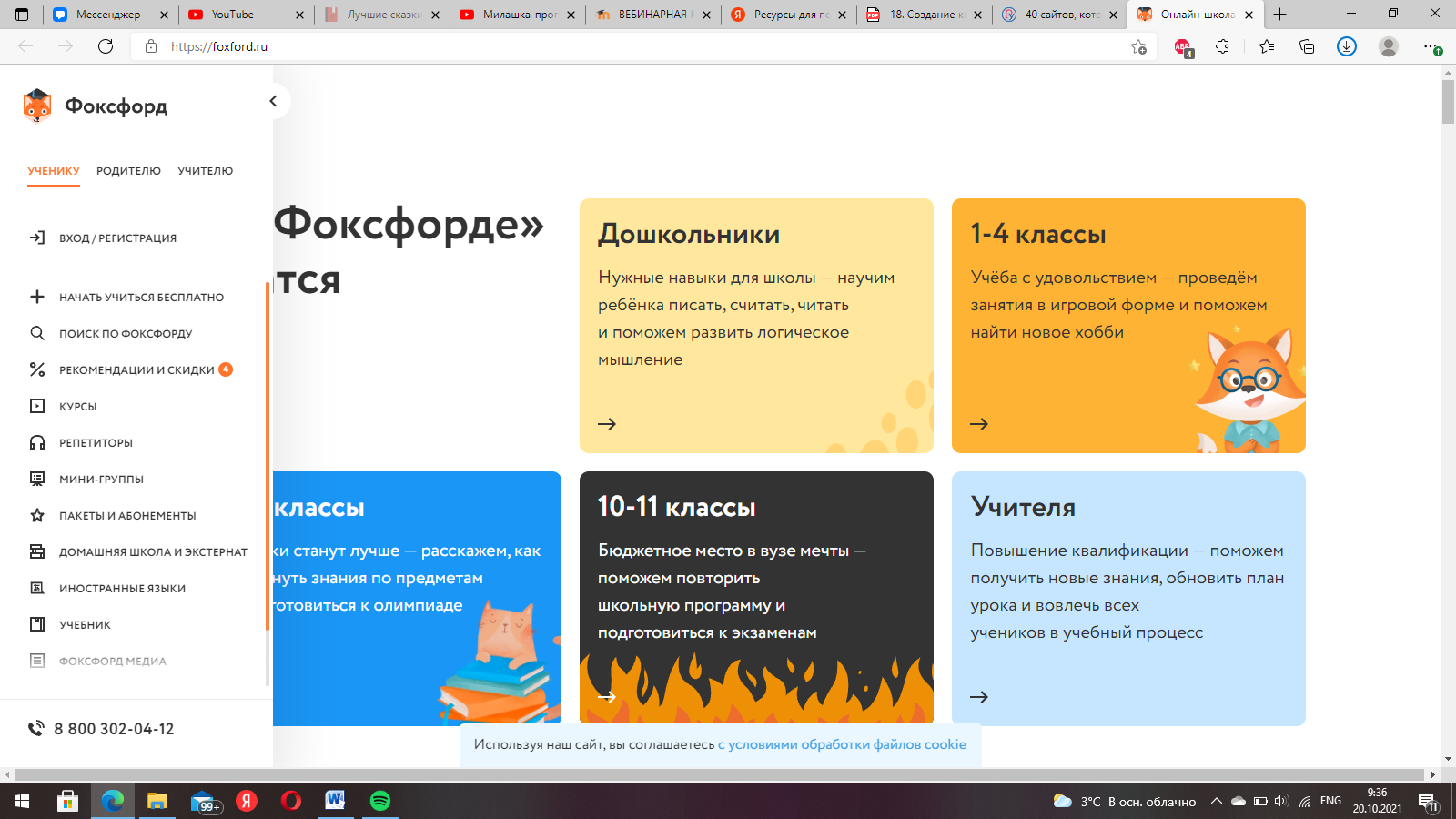
Task: Open ВХОД / РЕГИСТРАЦИЯ link
Action: click(x=118, y=238)
